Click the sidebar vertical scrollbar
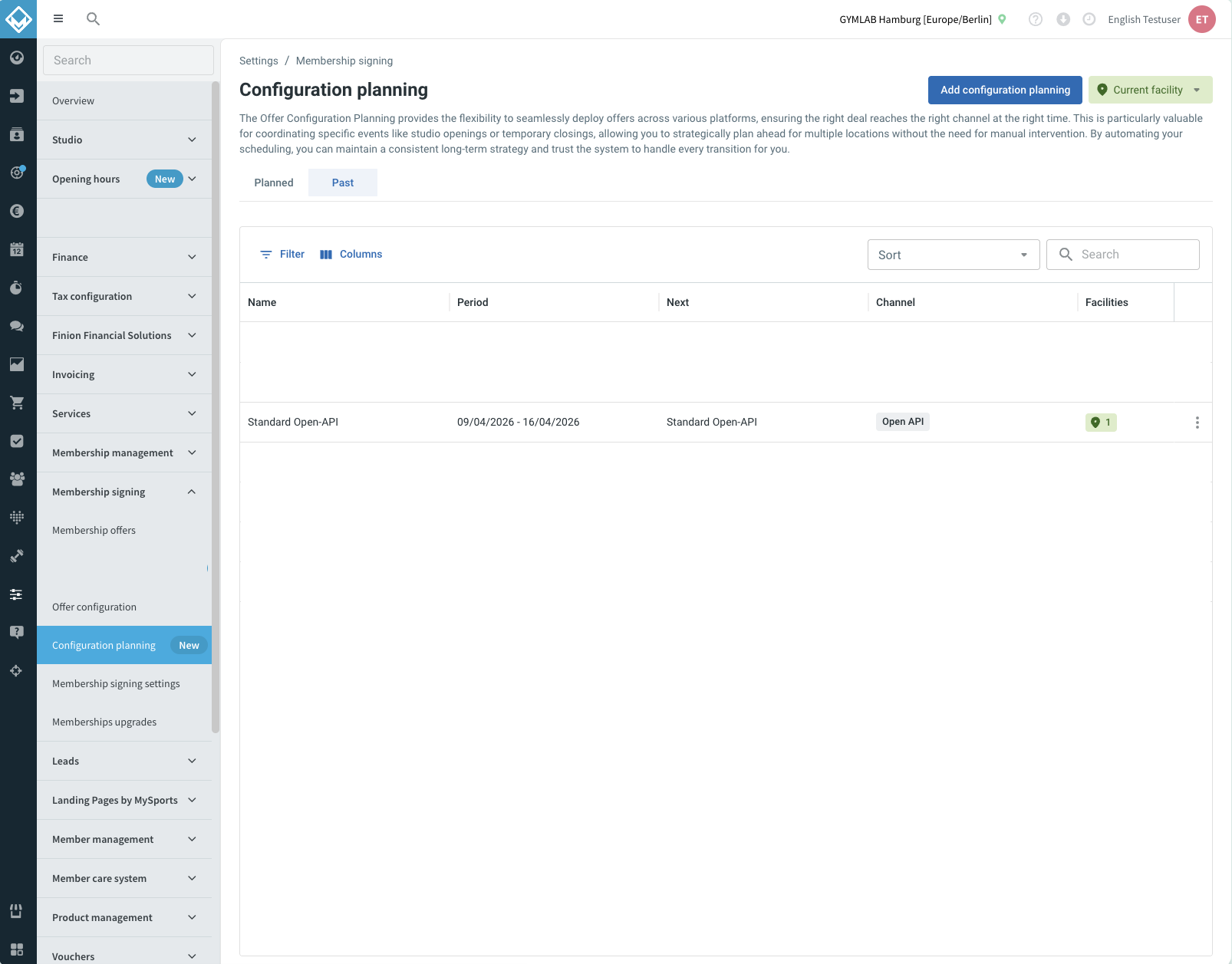 pyautogui.click(x=216, y=406)
